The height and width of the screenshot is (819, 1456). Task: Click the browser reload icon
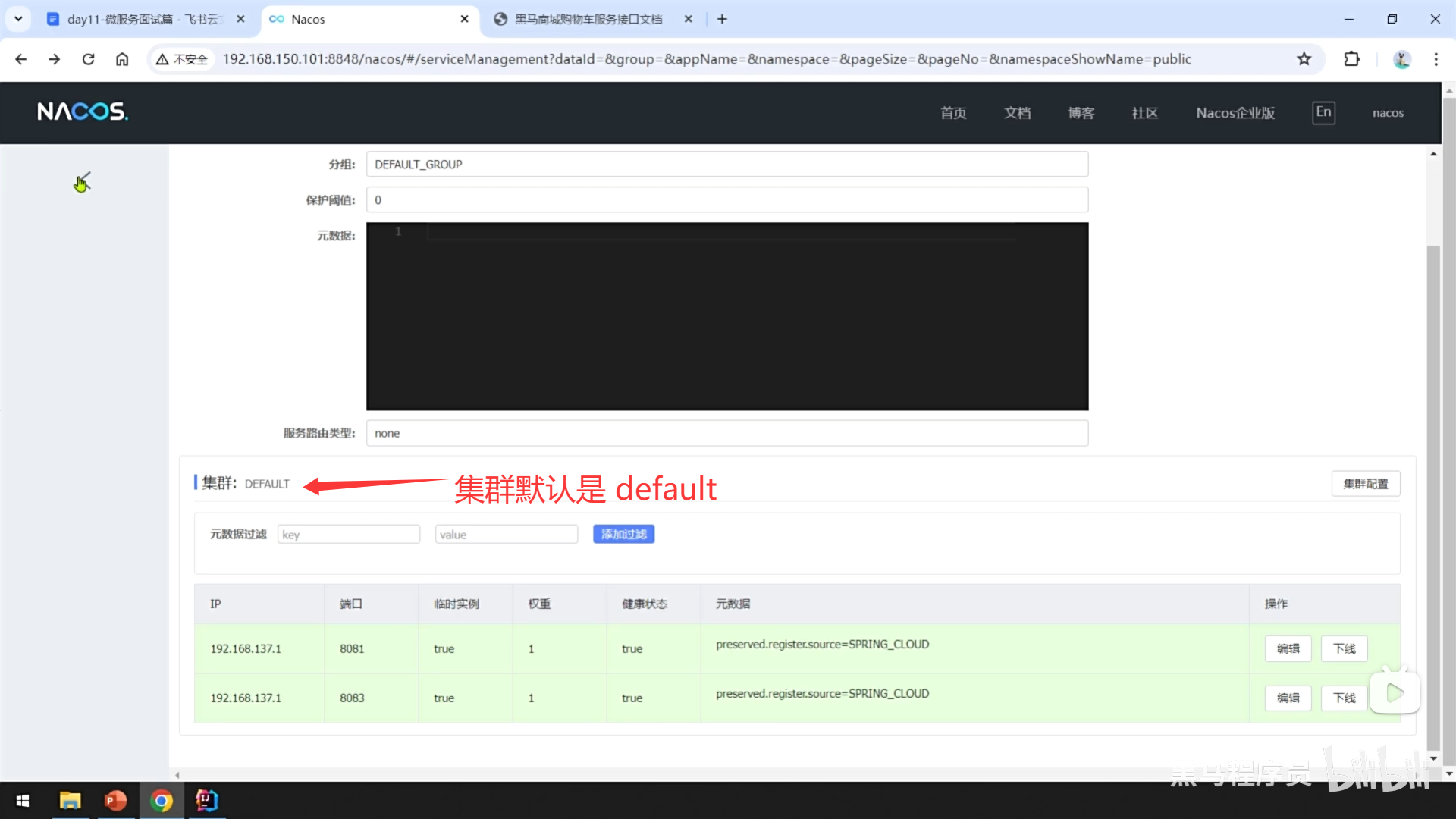(88, 59)
